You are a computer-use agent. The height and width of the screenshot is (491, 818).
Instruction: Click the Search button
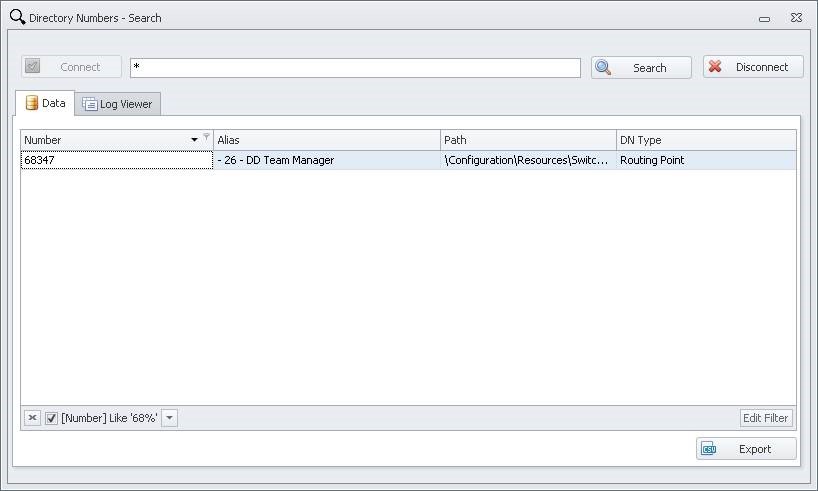641,67
